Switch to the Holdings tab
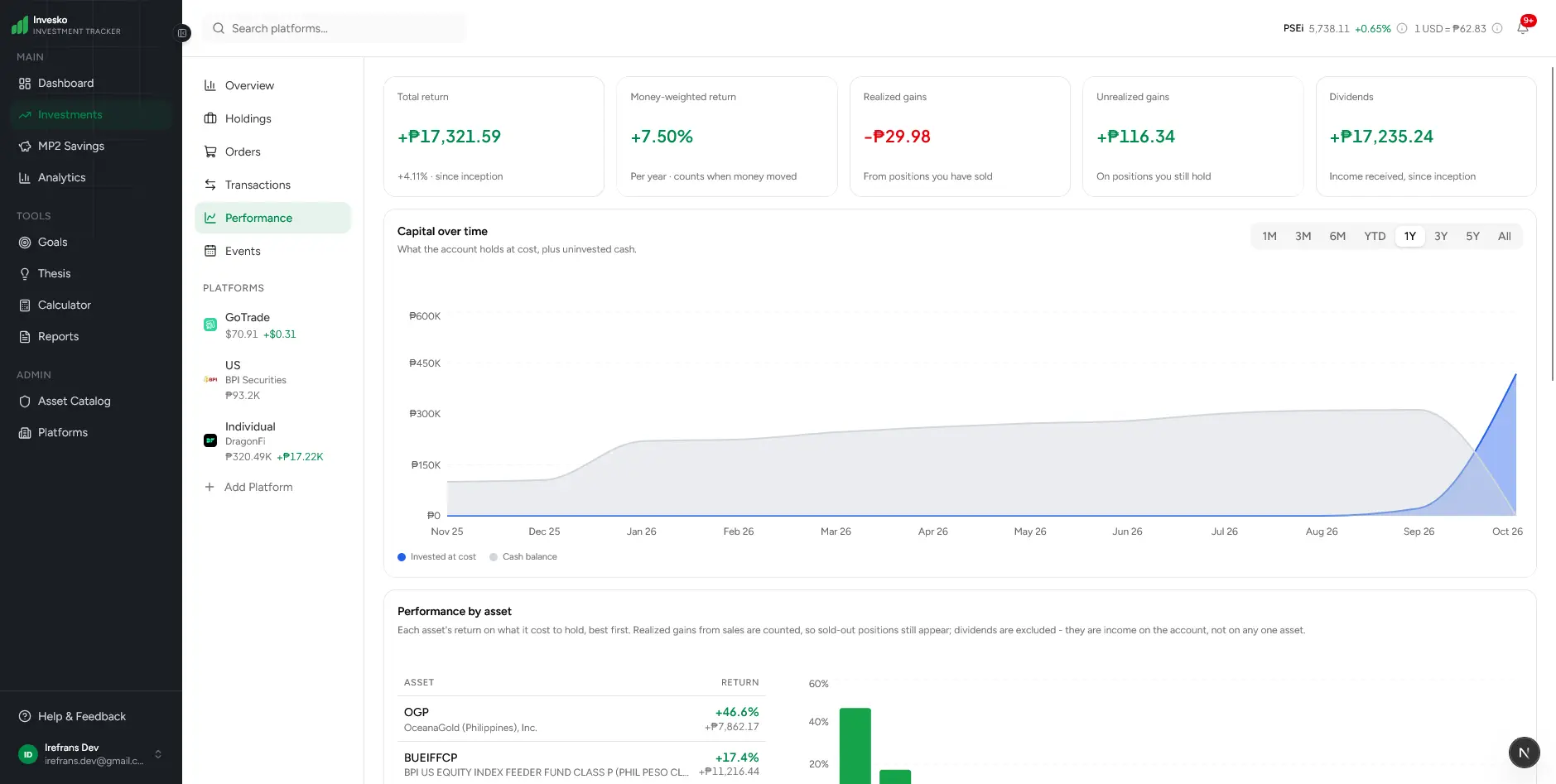This screenshot has width=1556, height=784. pyautogui.click(x=272, y=118)
